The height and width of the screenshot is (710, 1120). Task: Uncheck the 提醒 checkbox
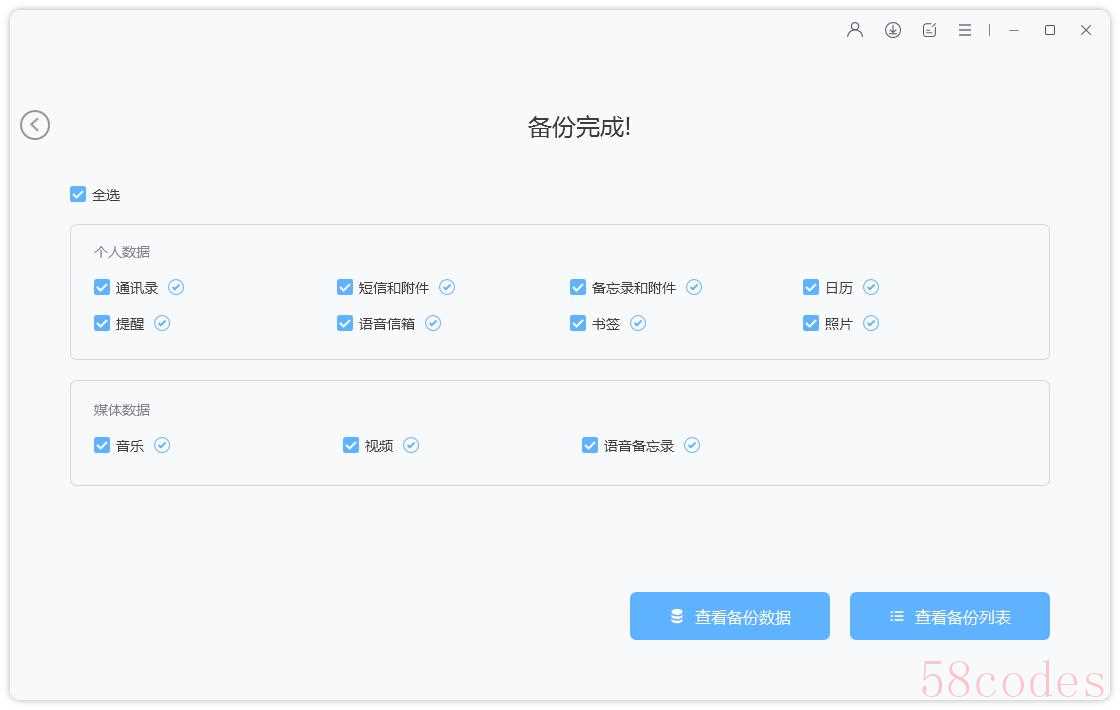(x=101, y=324)
